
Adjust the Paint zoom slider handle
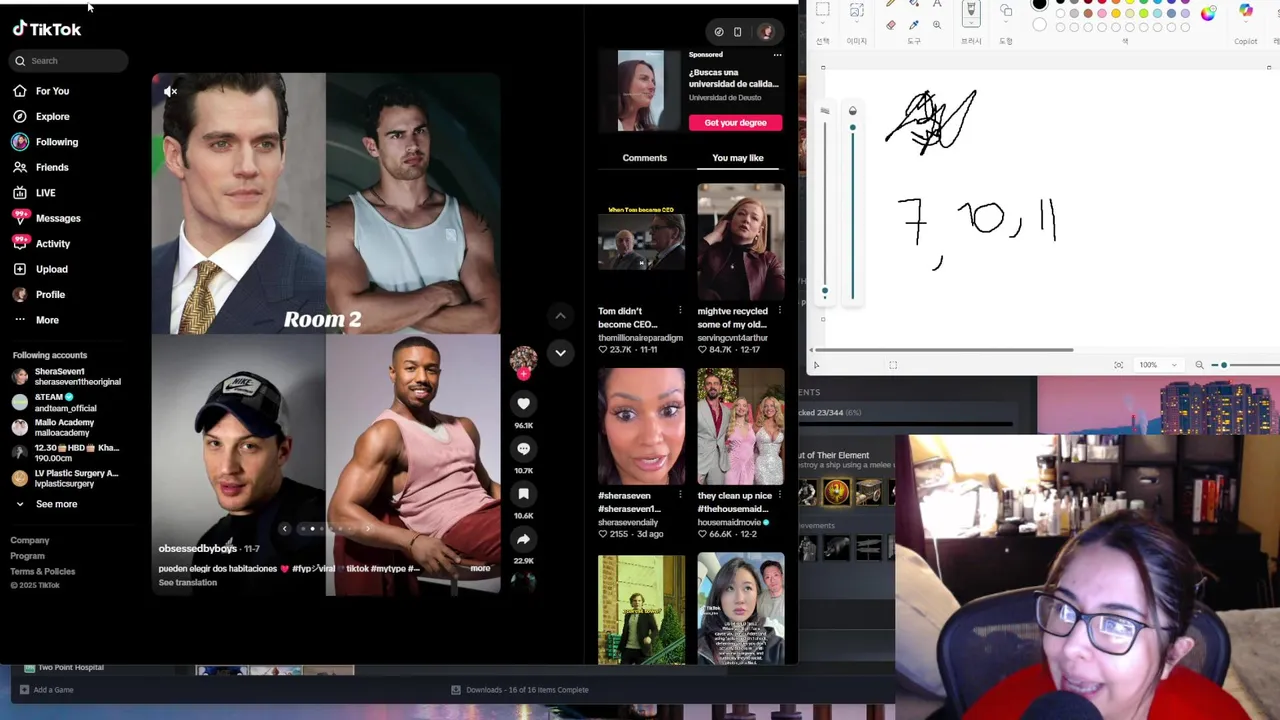(1223, 365)
